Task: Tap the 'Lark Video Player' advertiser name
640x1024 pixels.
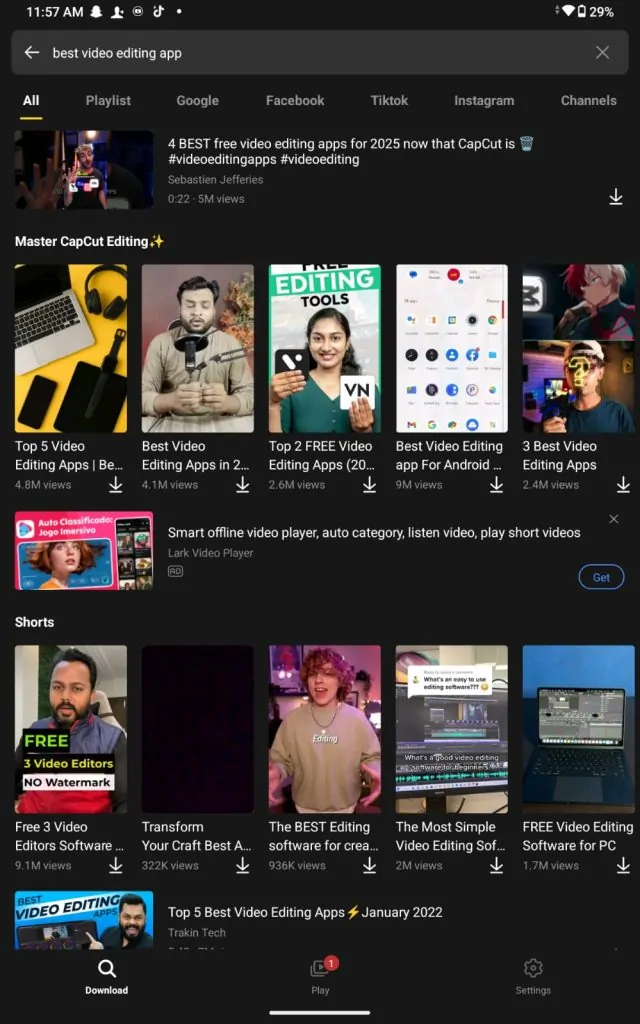Action: tap(210, 552)
